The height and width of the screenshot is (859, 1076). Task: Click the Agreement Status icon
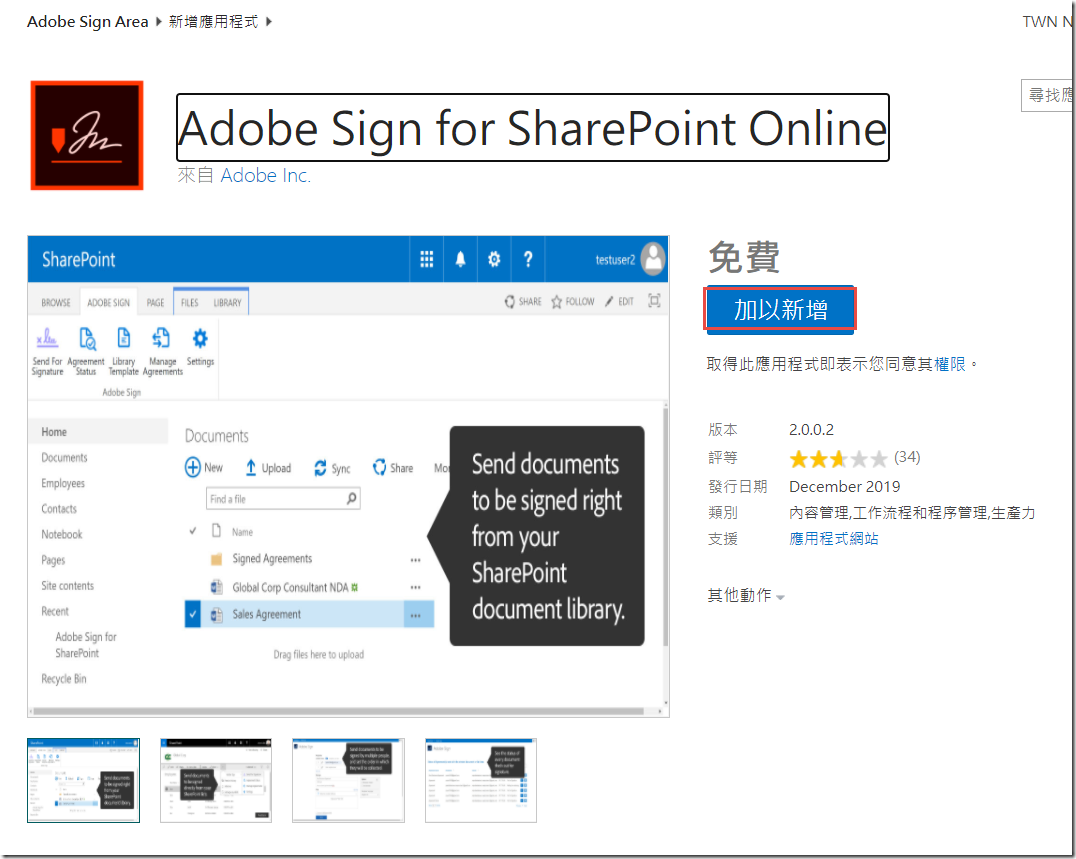pyautogui.click(x=86, y=339)
